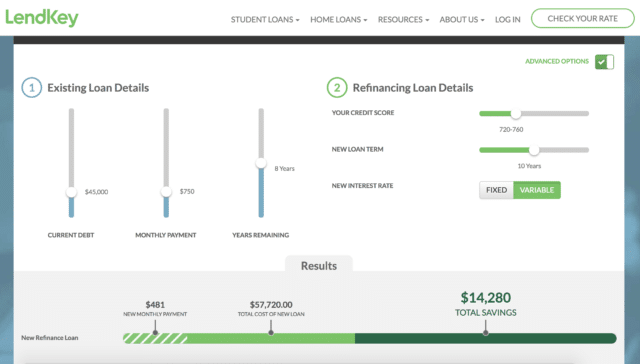Click the new loan term slider handle
The height and width of the screenshot is (364, 640).
(534, 151)
